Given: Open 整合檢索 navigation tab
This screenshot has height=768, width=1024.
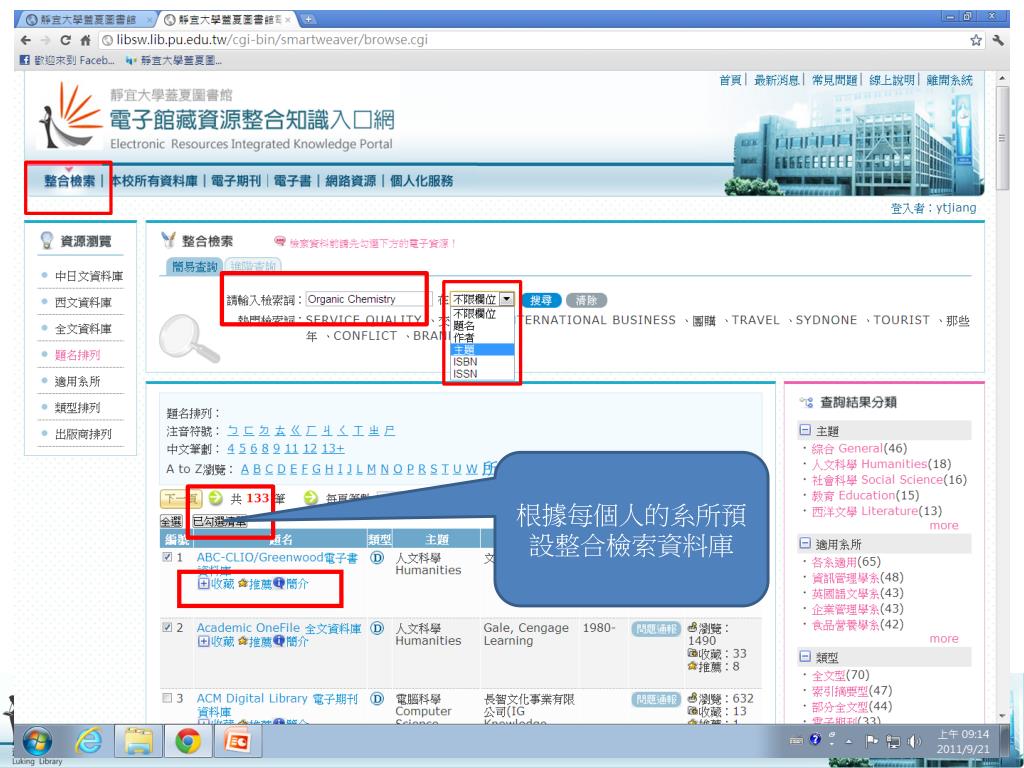Looking at the screenshot, I should click(69, 181).
